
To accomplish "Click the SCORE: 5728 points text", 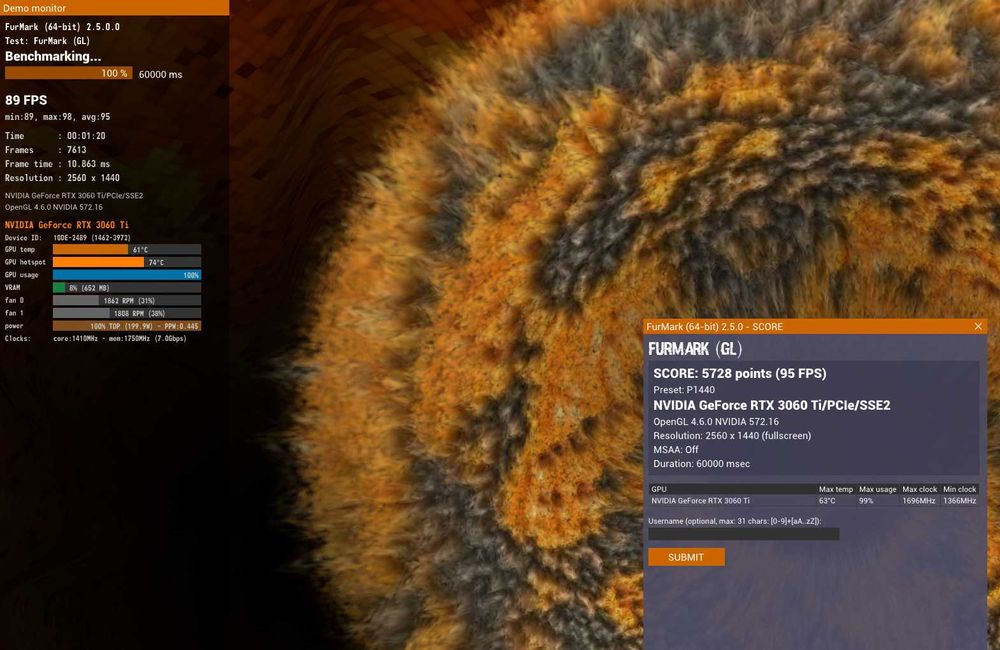I will click(740, 373).
